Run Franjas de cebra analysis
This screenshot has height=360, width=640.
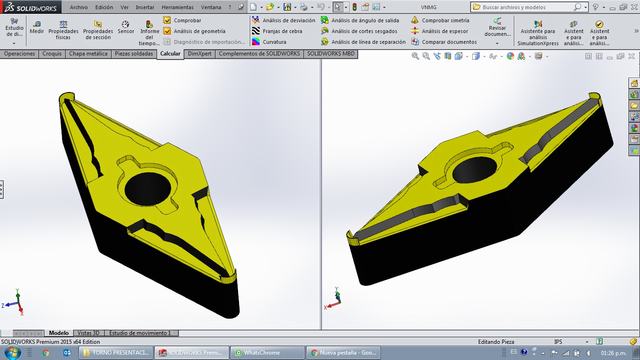tap(277, 31)
